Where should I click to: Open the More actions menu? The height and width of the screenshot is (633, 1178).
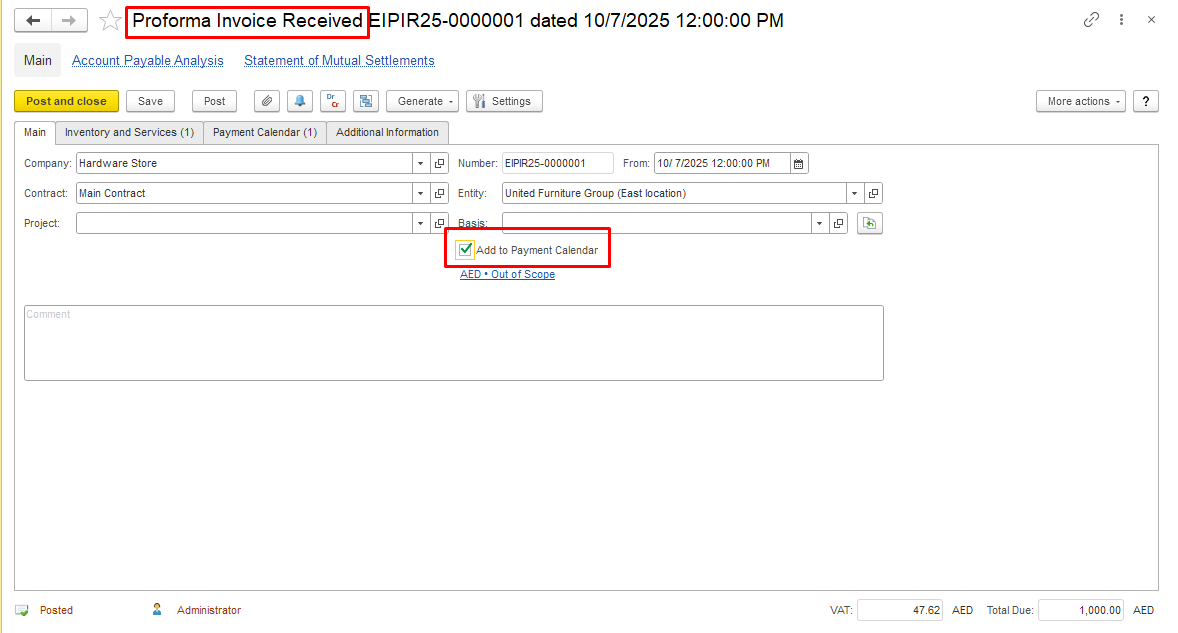1080,101
